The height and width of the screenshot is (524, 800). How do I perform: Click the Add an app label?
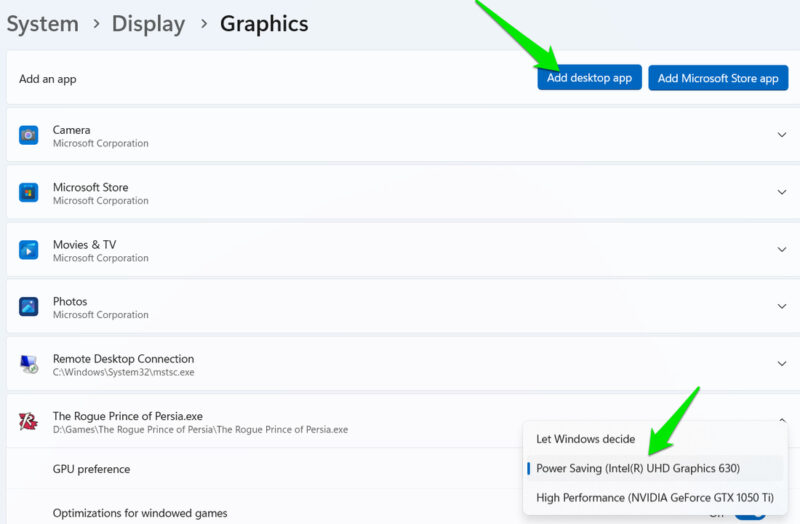point(48,79)
